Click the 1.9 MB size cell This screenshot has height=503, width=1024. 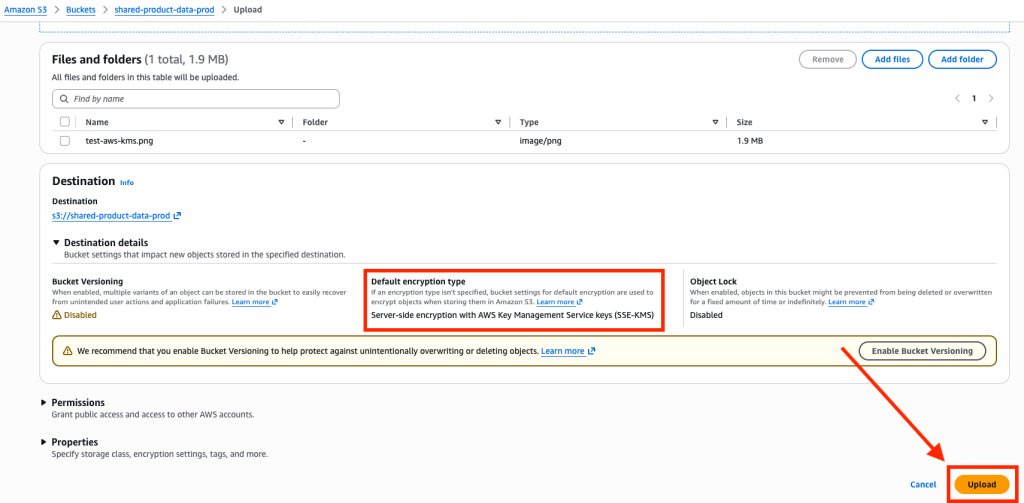coord(750,140)
